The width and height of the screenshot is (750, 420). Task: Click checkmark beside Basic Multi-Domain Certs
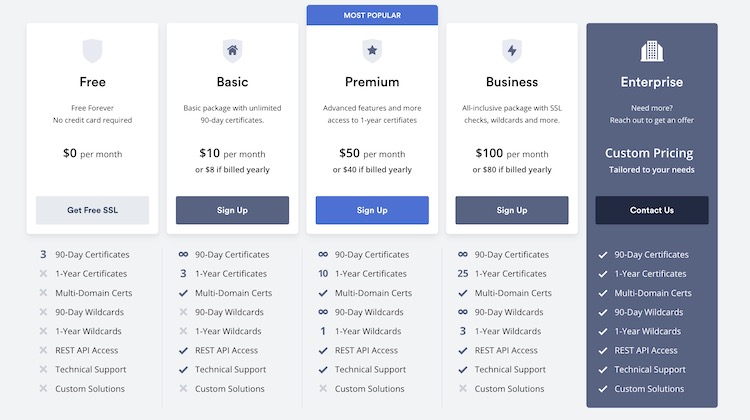pyautogui.click(x=183, y=293)
